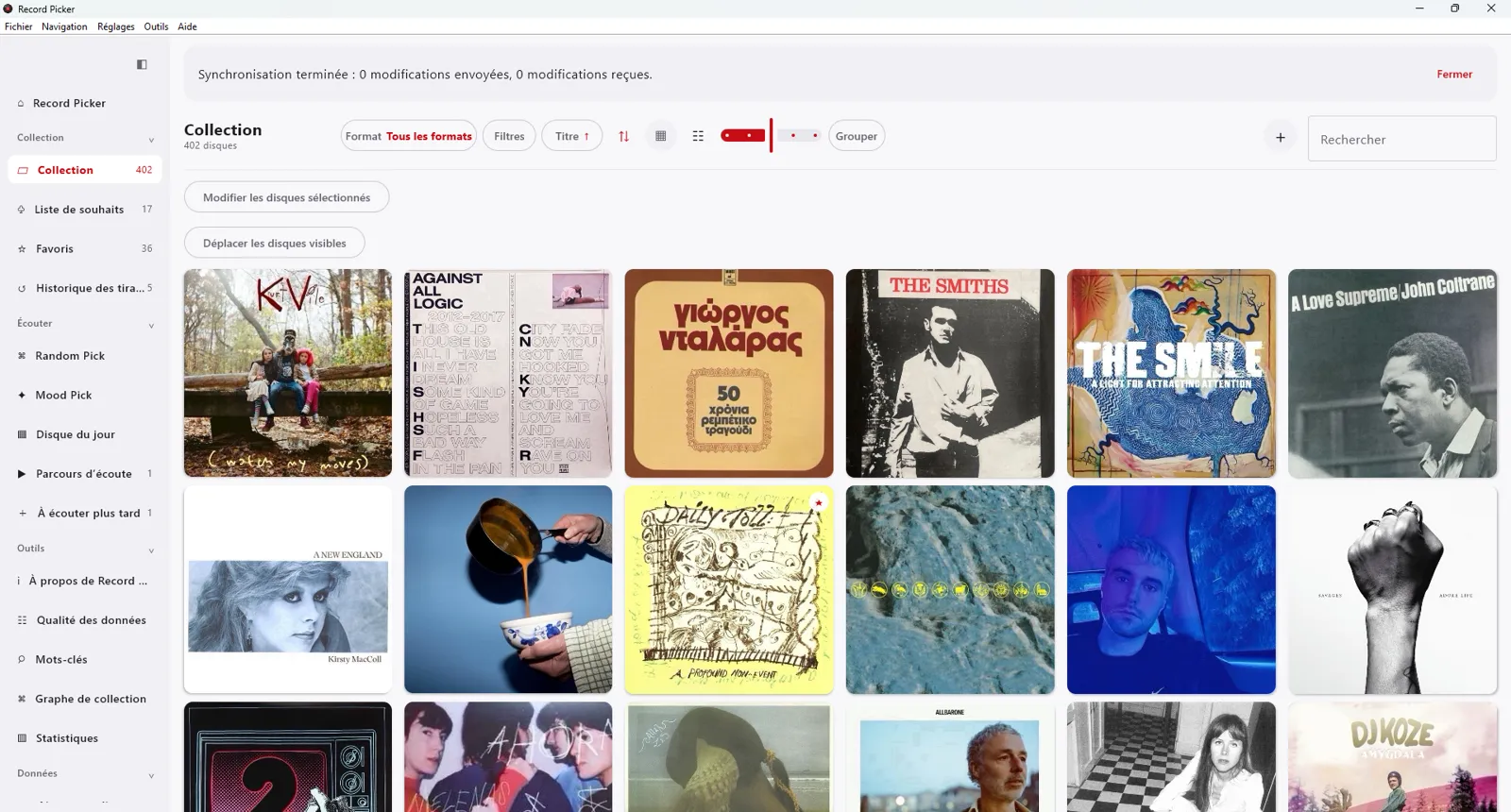Open Historique des tirages entry
The image size is (1511, 812).
[85, 288]
